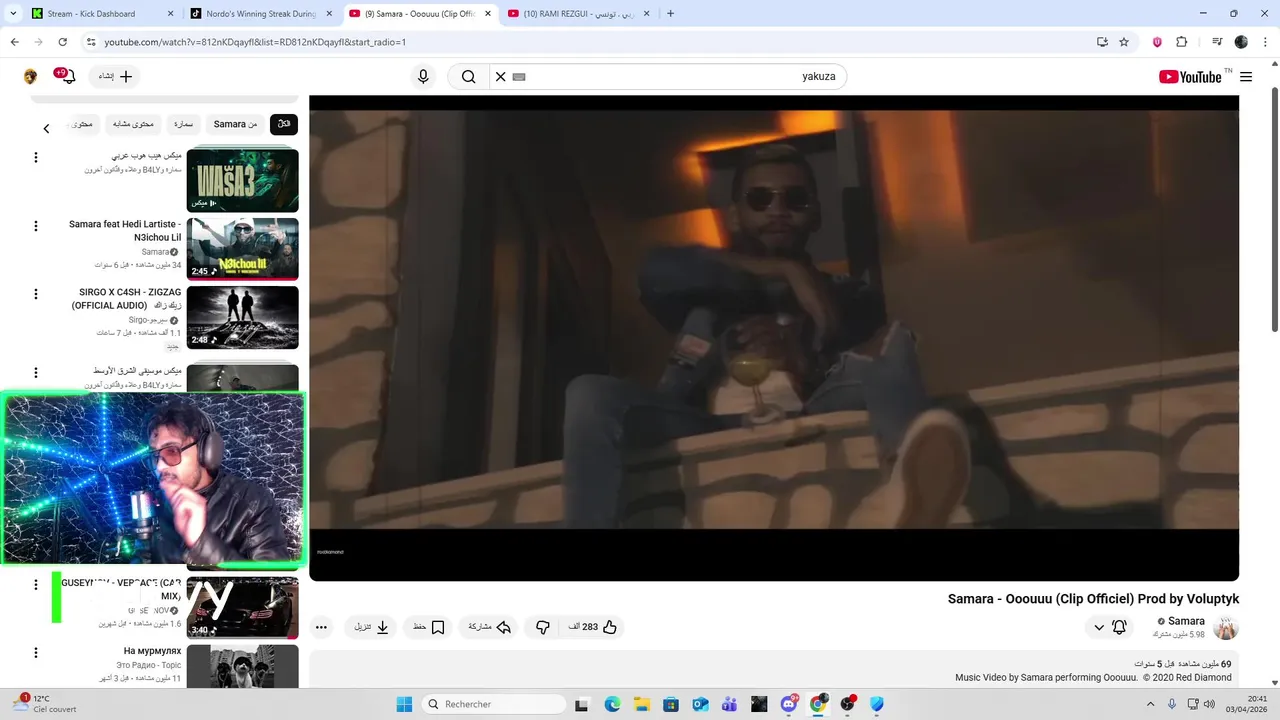Screen dimensions: 1280x720
Task: Click the address bar URL
Action: click(255, 42)
